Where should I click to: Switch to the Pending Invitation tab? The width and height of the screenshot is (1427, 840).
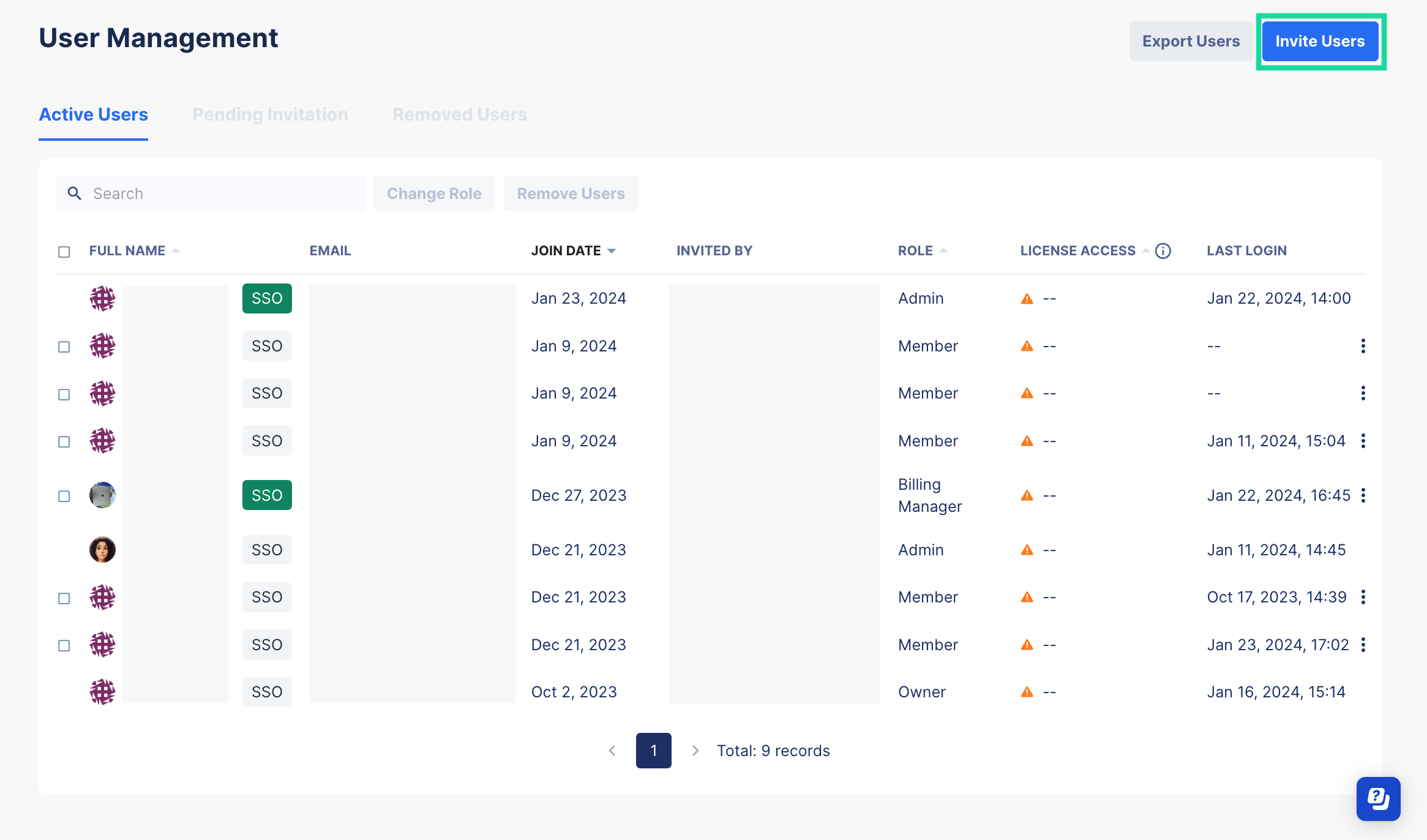270,114
